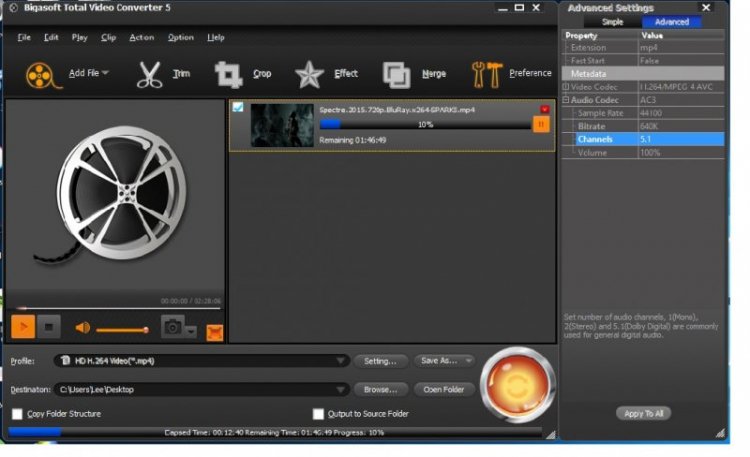Open the File menu

coord(24,37)
